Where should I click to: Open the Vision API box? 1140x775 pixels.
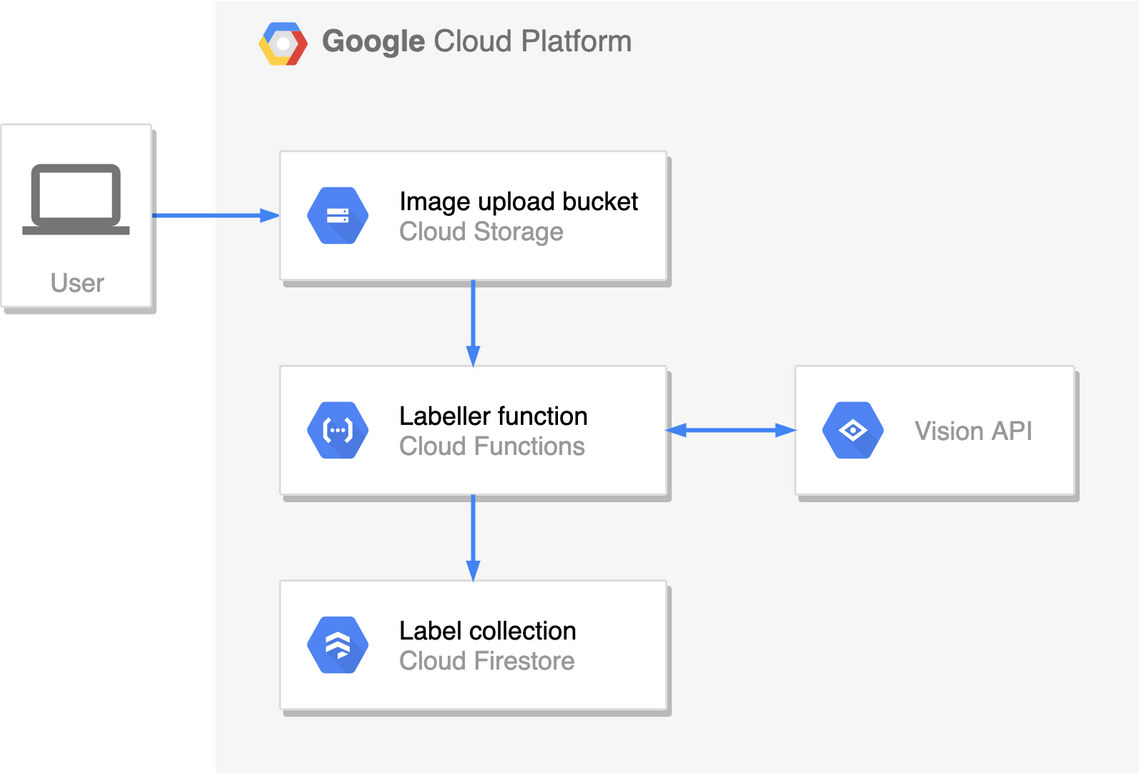tap(935, 430)
